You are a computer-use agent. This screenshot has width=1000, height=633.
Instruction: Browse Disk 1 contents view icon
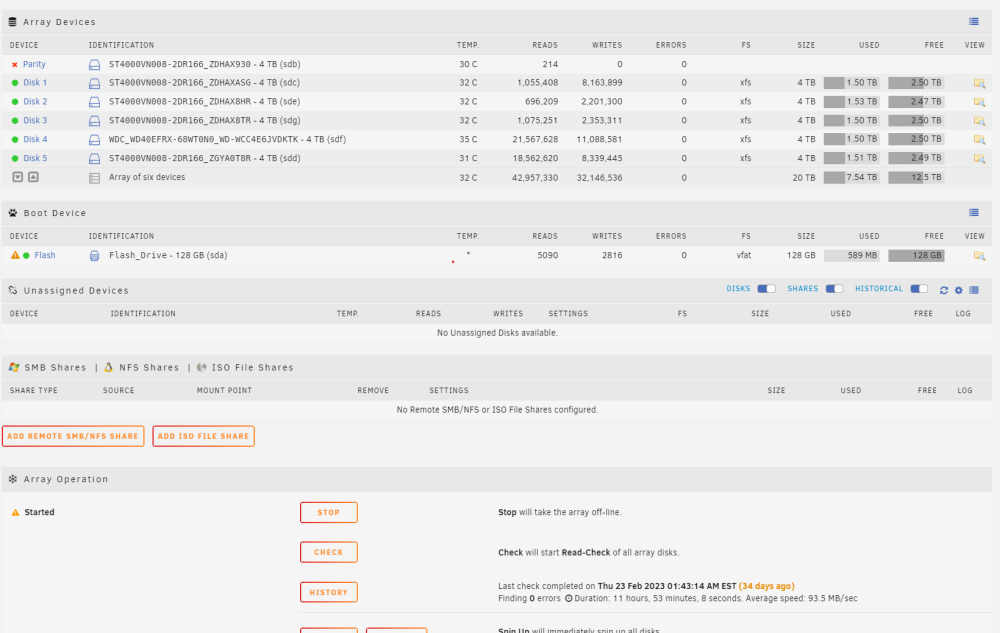tap(979, 83)
